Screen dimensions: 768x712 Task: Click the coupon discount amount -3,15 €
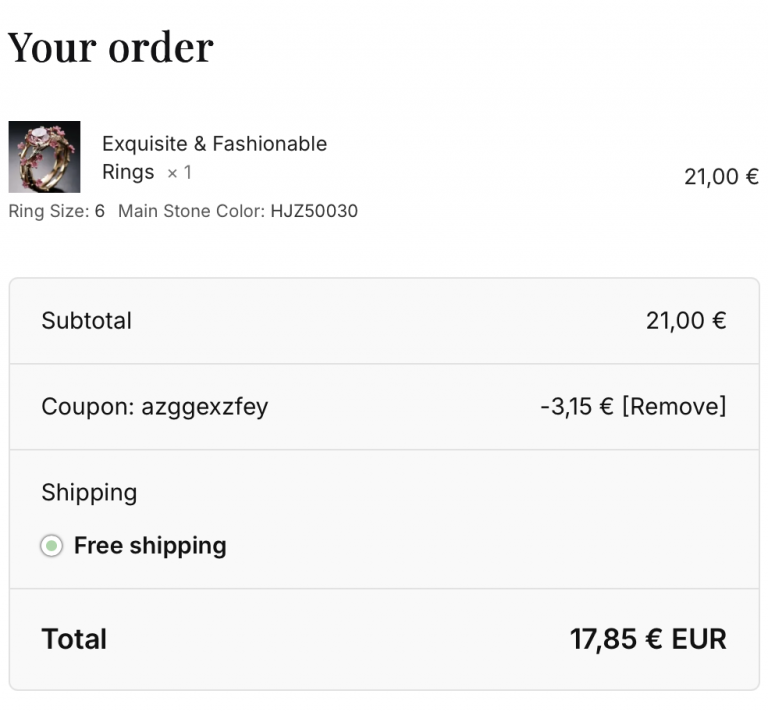pos(576,407)
